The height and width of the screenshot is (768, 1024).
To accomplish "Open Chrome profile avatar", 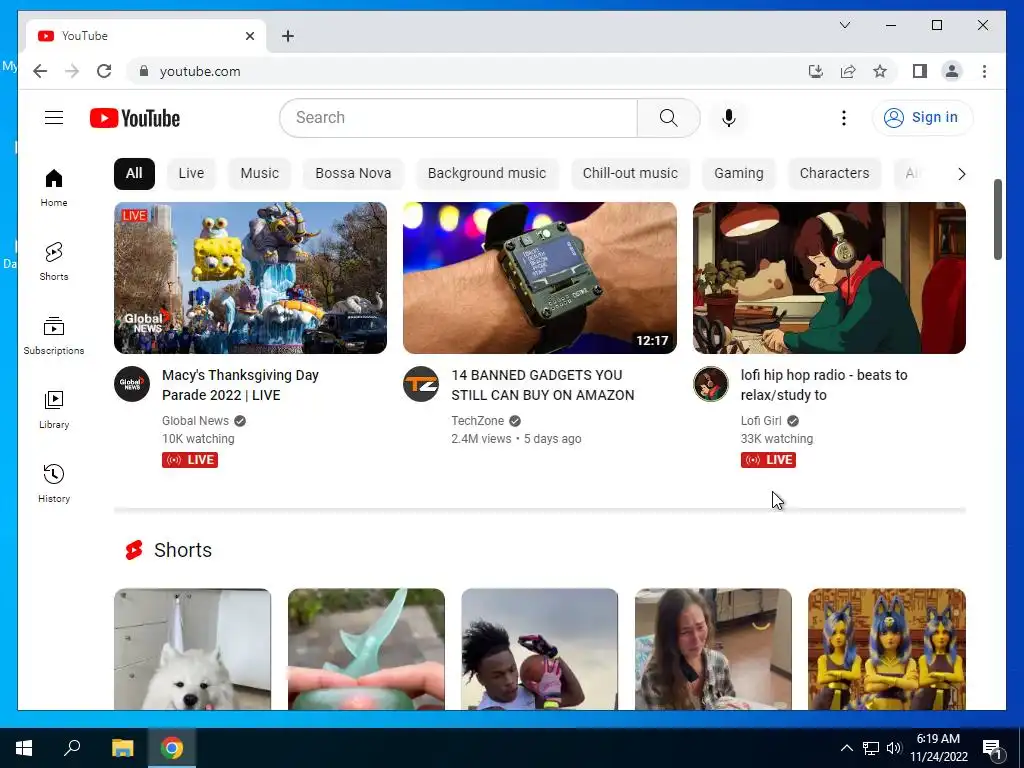I will coord(952,71).
